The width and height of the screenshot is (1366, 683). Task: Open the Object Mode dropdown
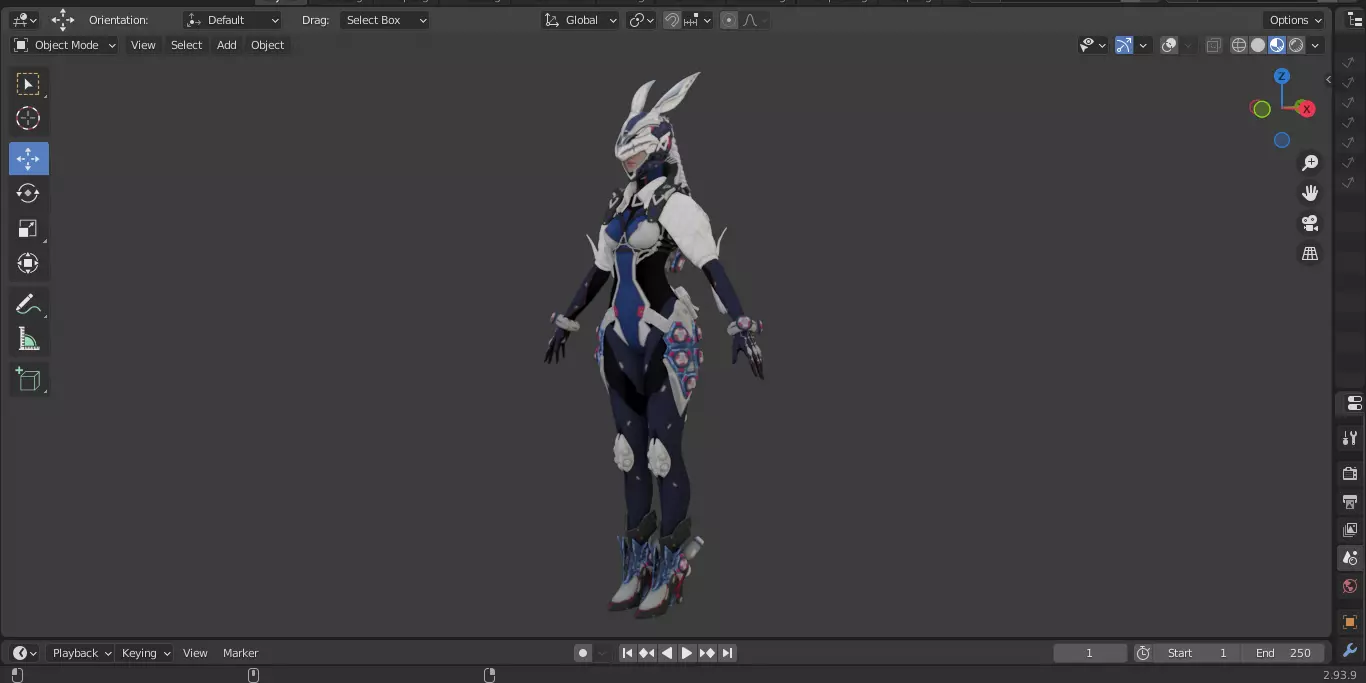[x=65, y=45]
